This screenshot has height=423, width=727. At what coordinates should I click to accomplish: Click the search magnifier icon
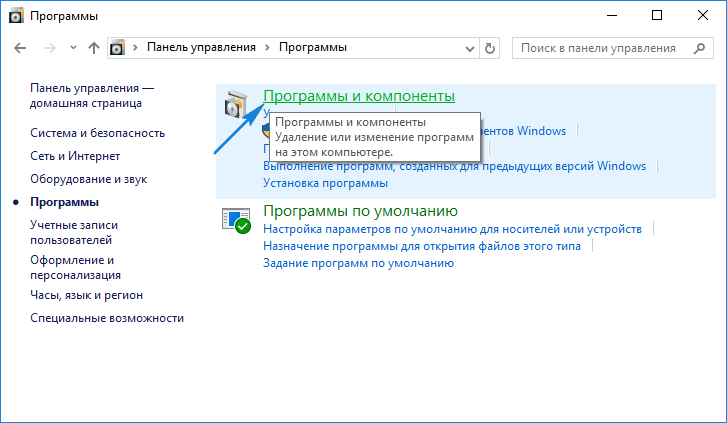[x=699, y=48]
